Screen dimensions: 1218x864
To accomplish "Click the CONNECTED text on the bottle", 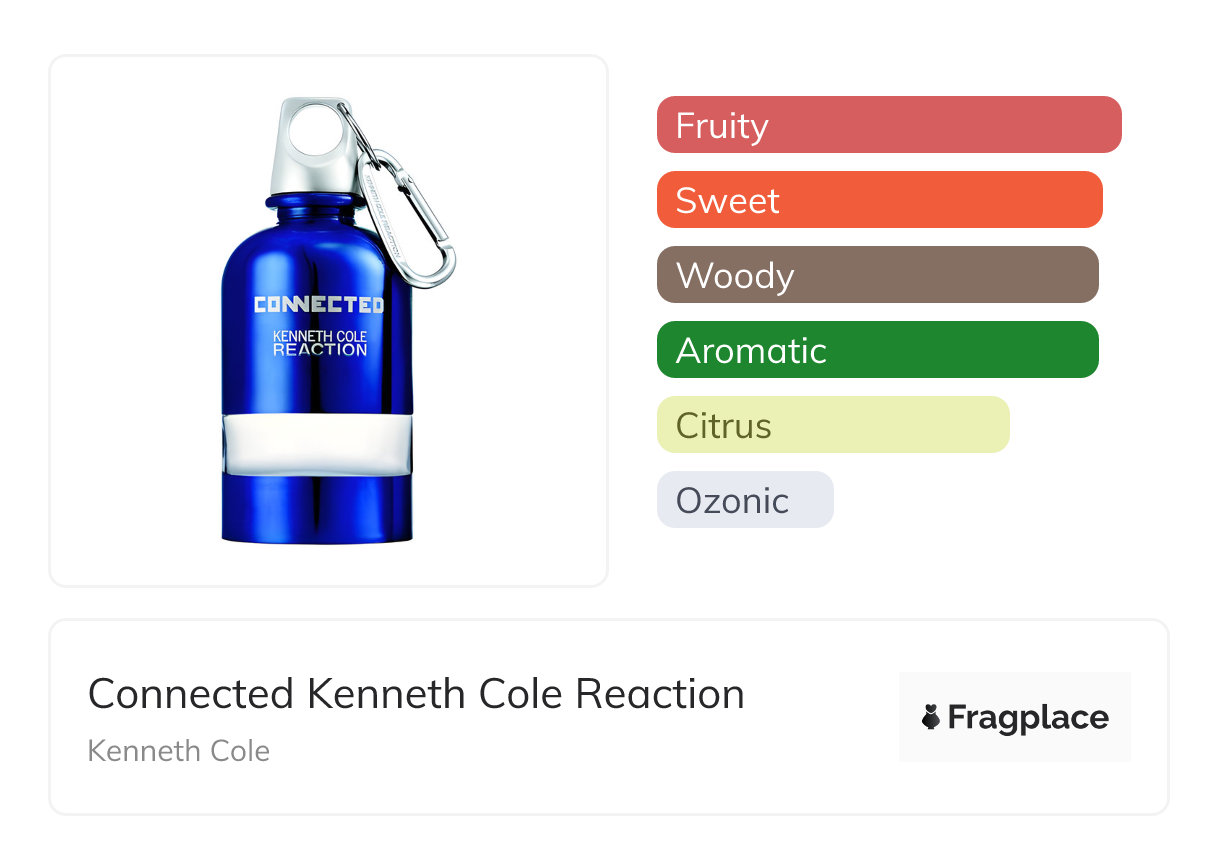I will point(318,304).
